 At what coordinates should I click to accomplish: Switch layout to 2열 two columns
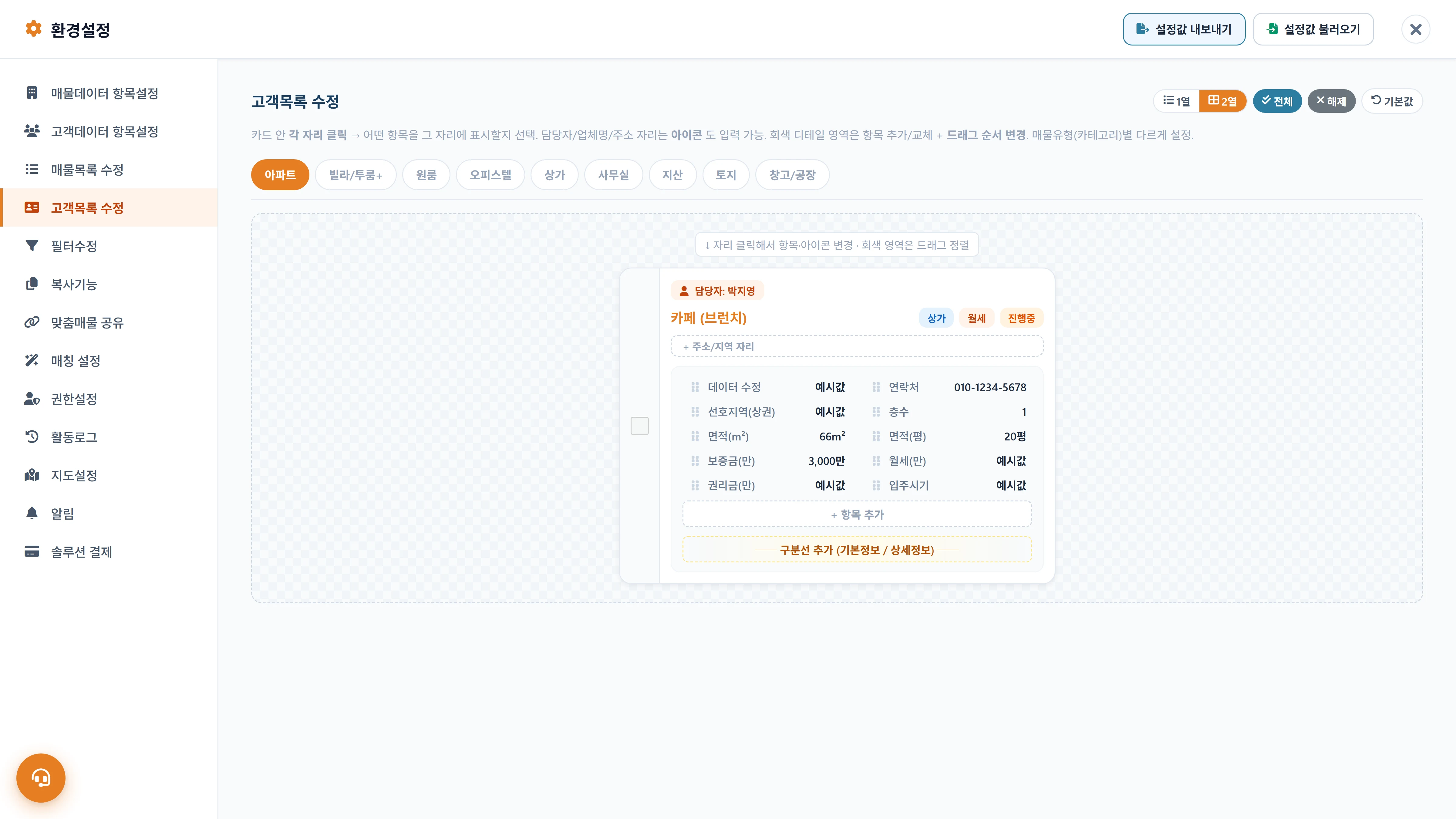pyautogui.click(x=1222, y=101)
